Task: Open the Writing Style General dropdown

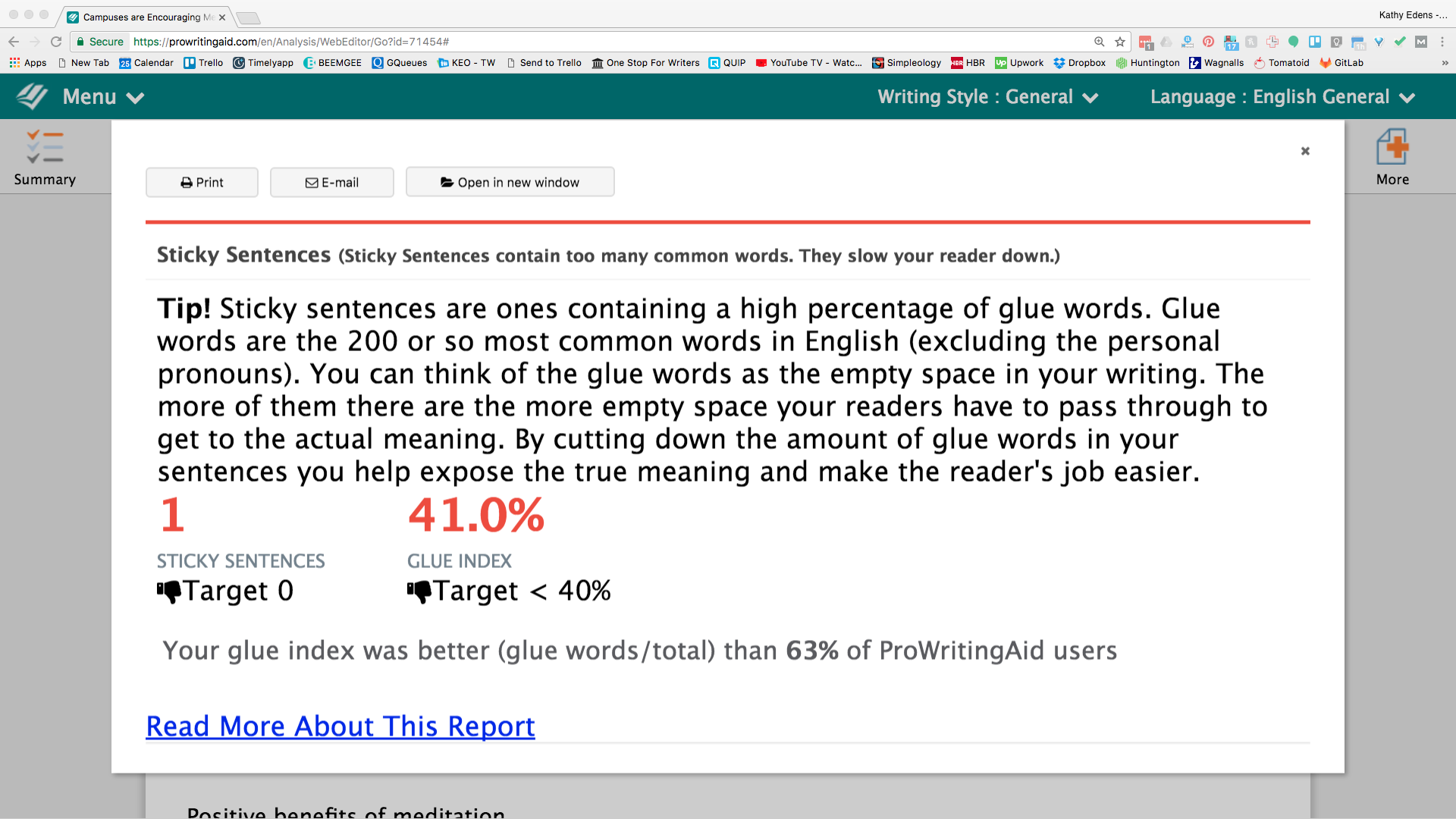Action: coord(987,97)
